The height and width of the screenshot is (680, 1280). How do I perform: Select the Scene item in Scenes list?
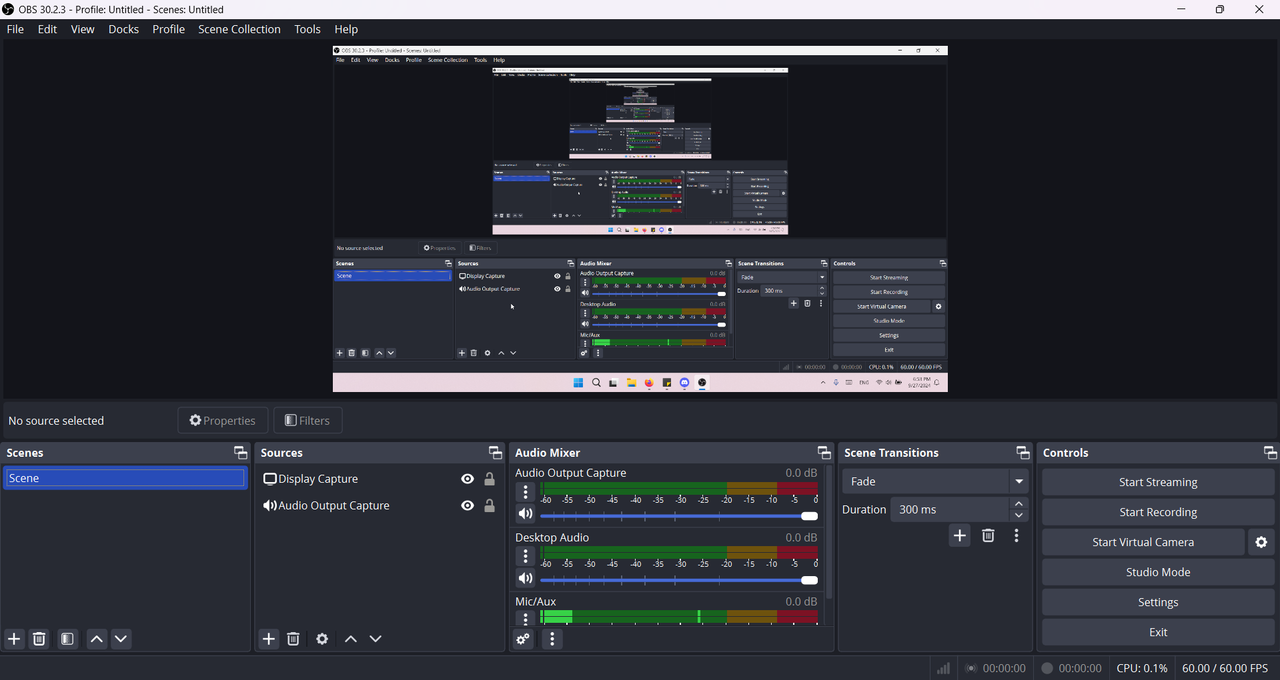click(125, 478)
